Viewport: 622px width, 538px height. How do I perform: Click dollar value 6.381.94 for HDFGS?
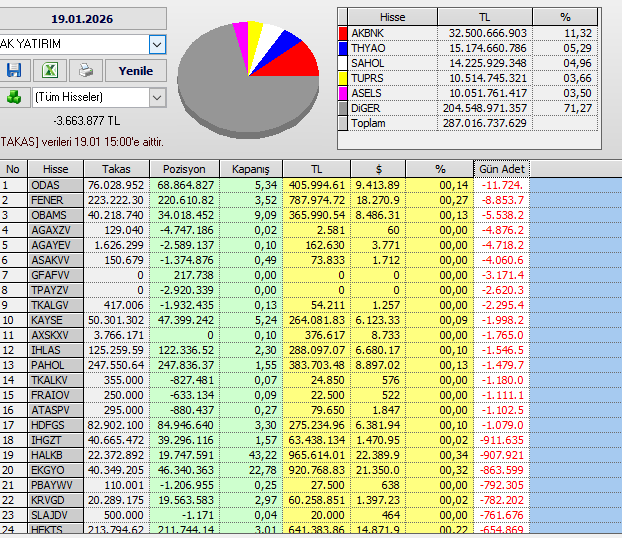tap(377, 425)
